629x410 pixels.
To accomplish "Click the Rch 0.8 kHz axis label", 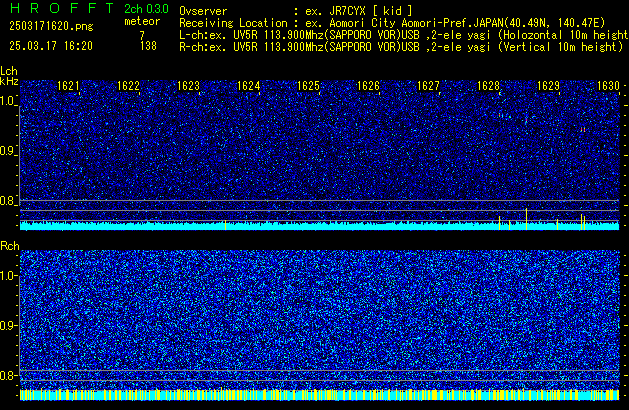I will tap(8, 375).
